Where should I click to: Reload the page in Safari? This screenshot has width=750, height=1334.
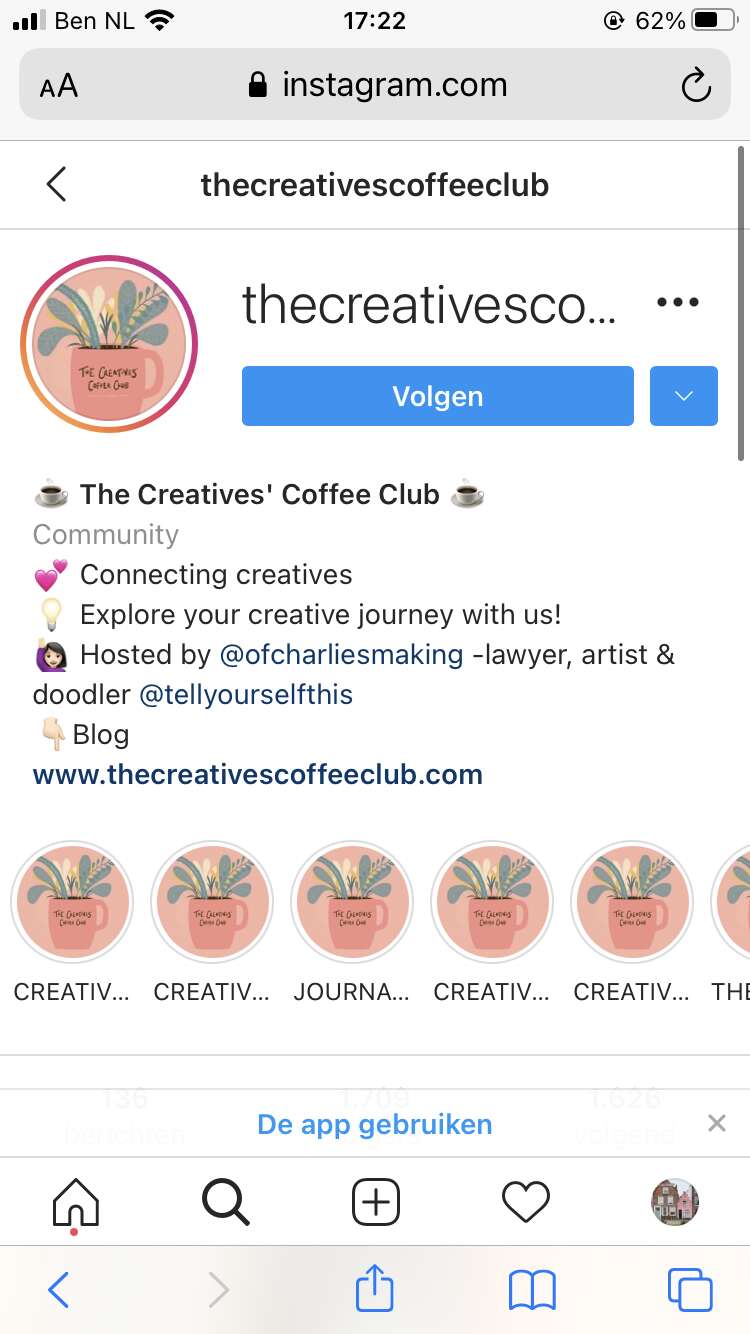point(696,86)
